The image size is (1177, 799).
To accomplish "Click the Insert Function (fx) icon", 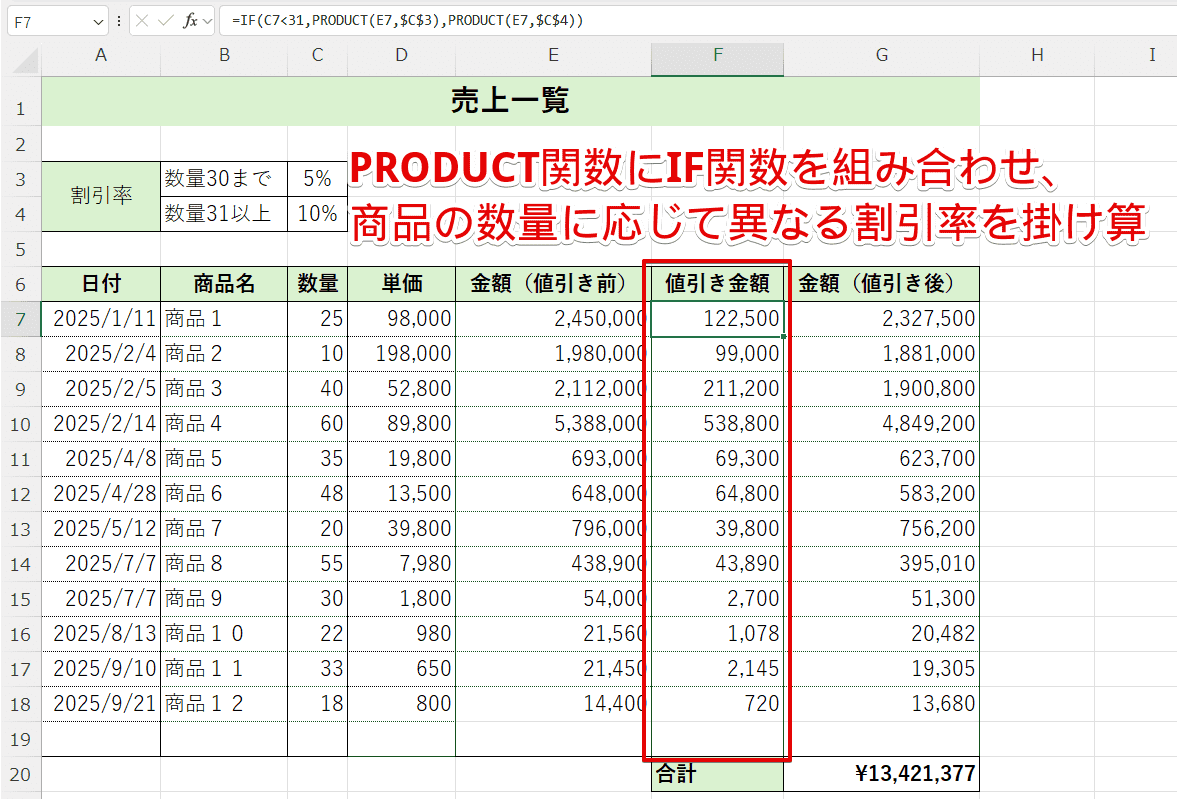I will click(x=190, y=20).
